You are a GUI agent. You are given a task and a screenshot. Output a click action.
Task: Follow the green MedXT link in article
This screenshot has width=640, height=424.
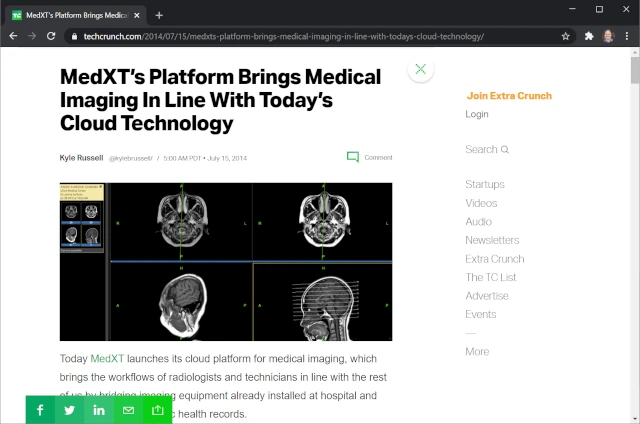tap(107, 359)
